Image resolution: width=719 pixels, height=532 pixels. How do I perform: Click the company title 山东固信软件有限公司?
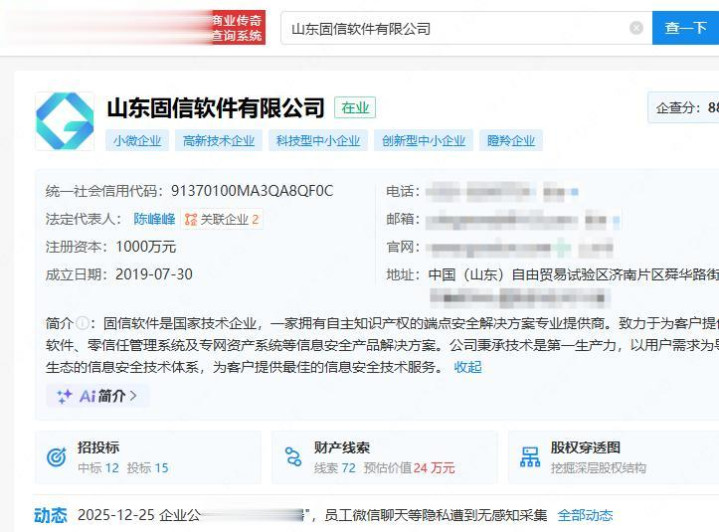(216, 108)
